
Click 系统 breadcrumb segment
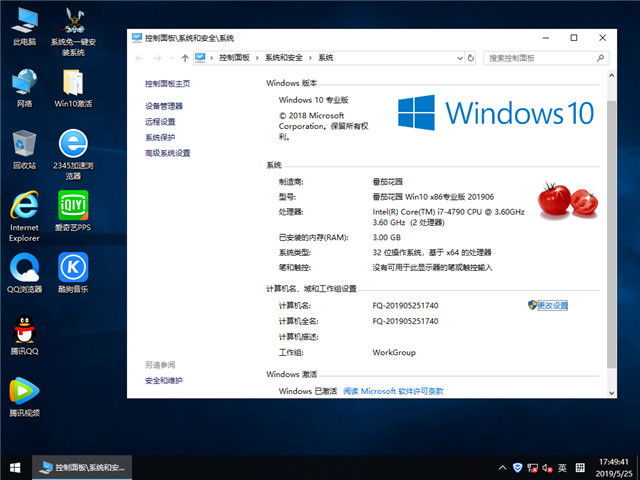pos(325,58)
